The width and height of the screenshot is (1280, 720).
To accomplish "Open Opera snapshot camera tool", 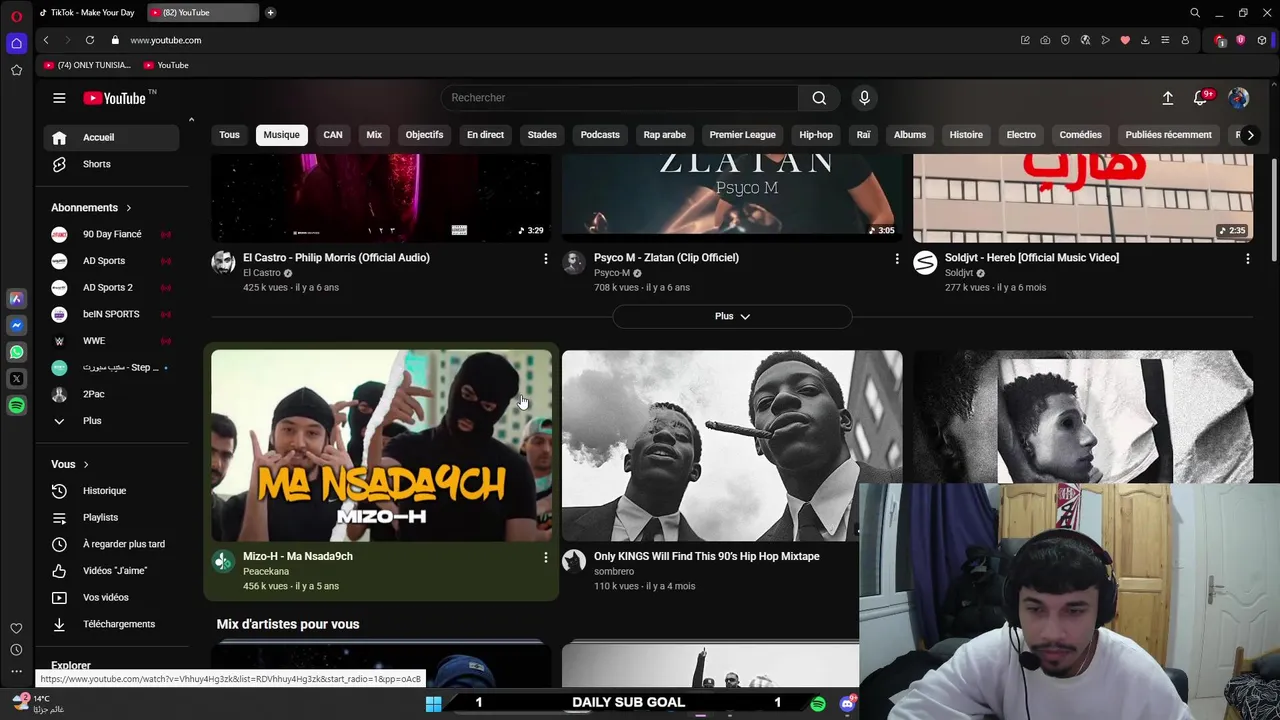I will point(1045,40).
